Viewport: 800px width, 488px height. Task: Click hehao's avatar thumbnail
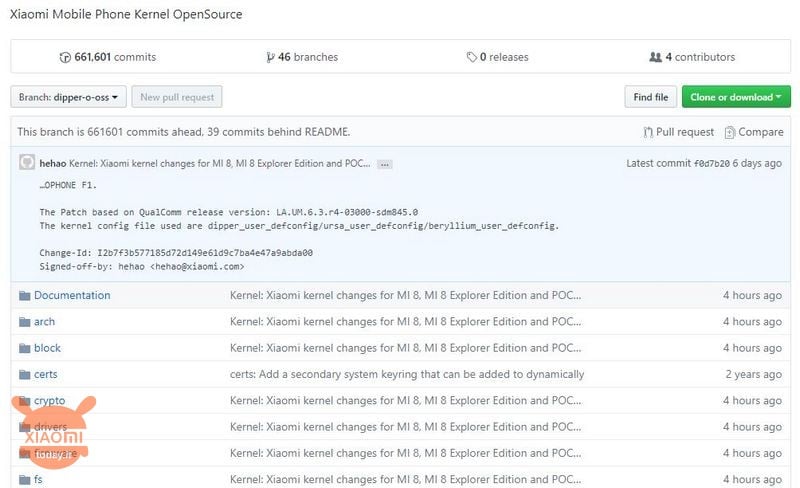point(27,162)
